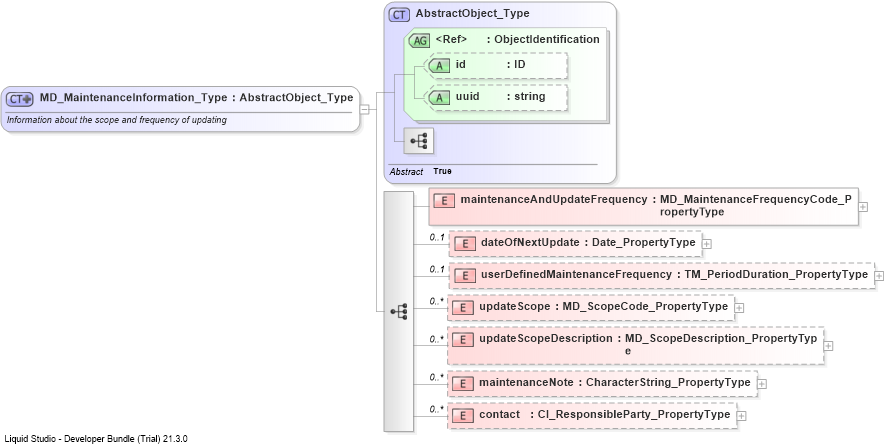
Task: Click the A icon of id attribute
Action: coord(439,65)
